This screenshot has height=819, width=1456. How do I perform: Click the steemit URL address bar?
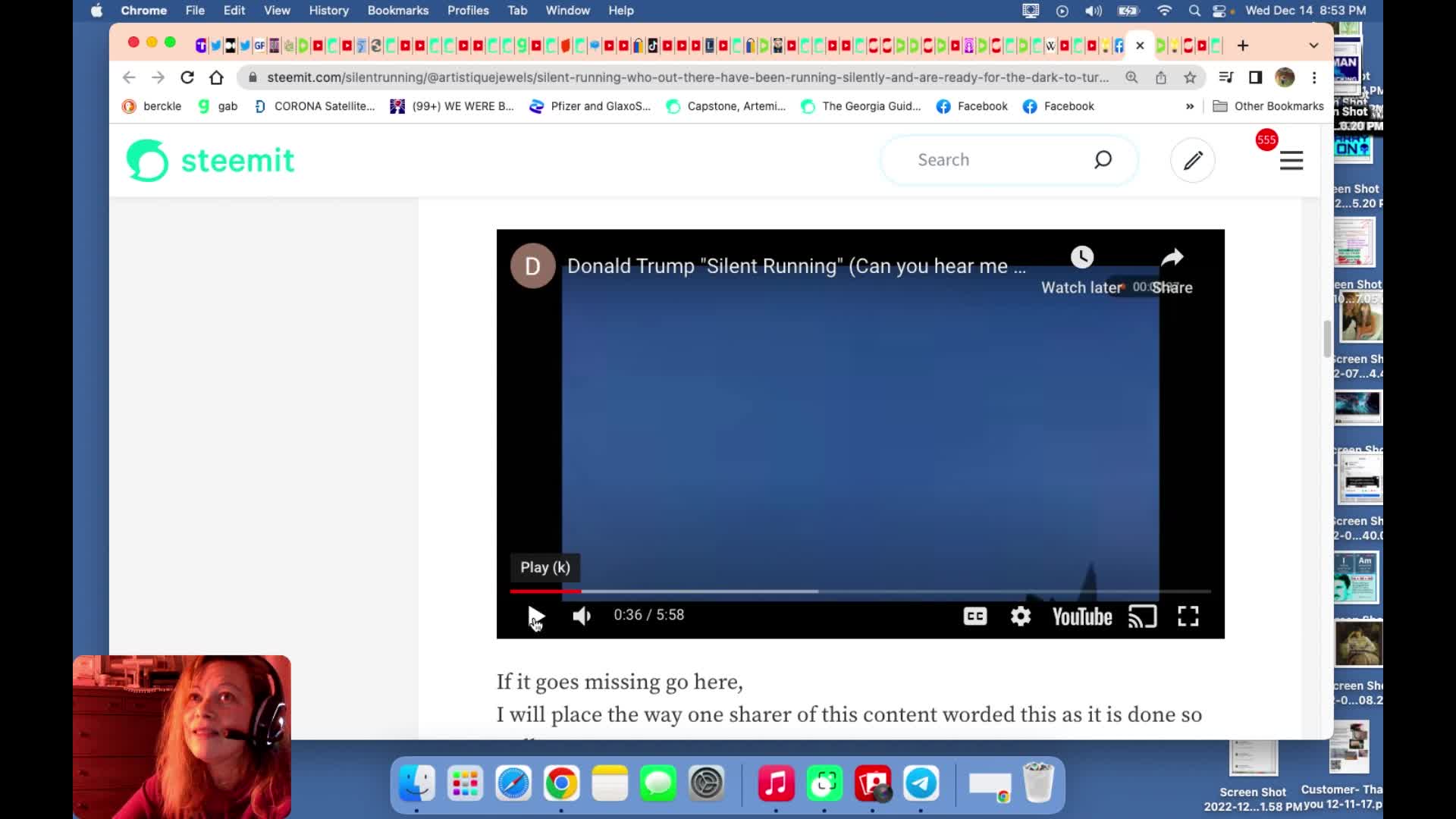click(x=687, y=77)
